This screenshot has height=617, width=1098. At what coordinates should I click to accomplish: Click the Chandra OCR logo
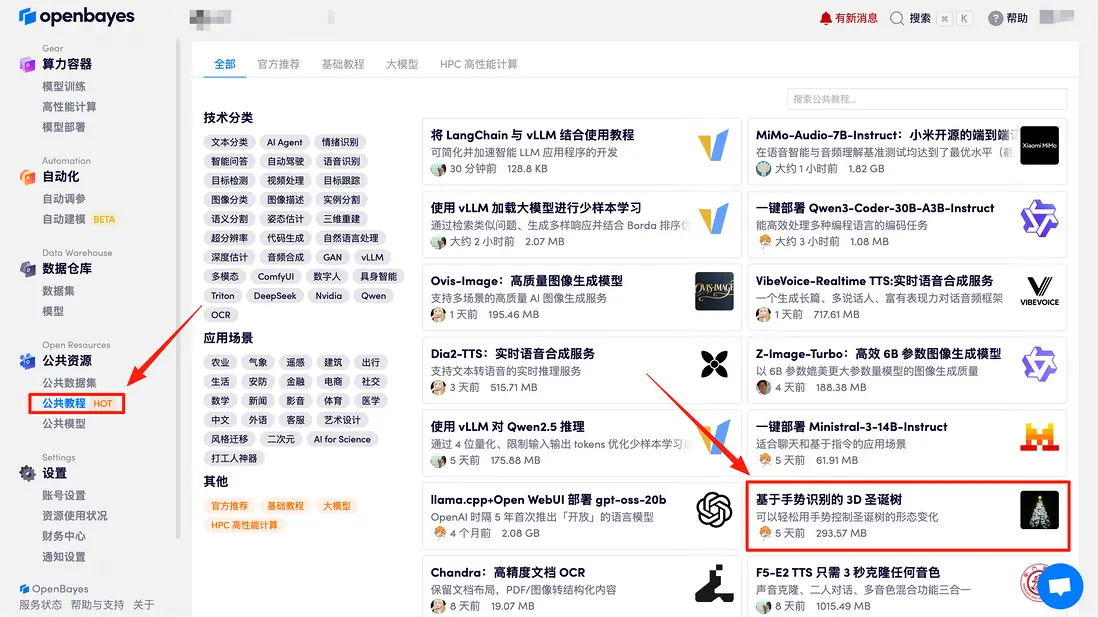tap(714, 583)
